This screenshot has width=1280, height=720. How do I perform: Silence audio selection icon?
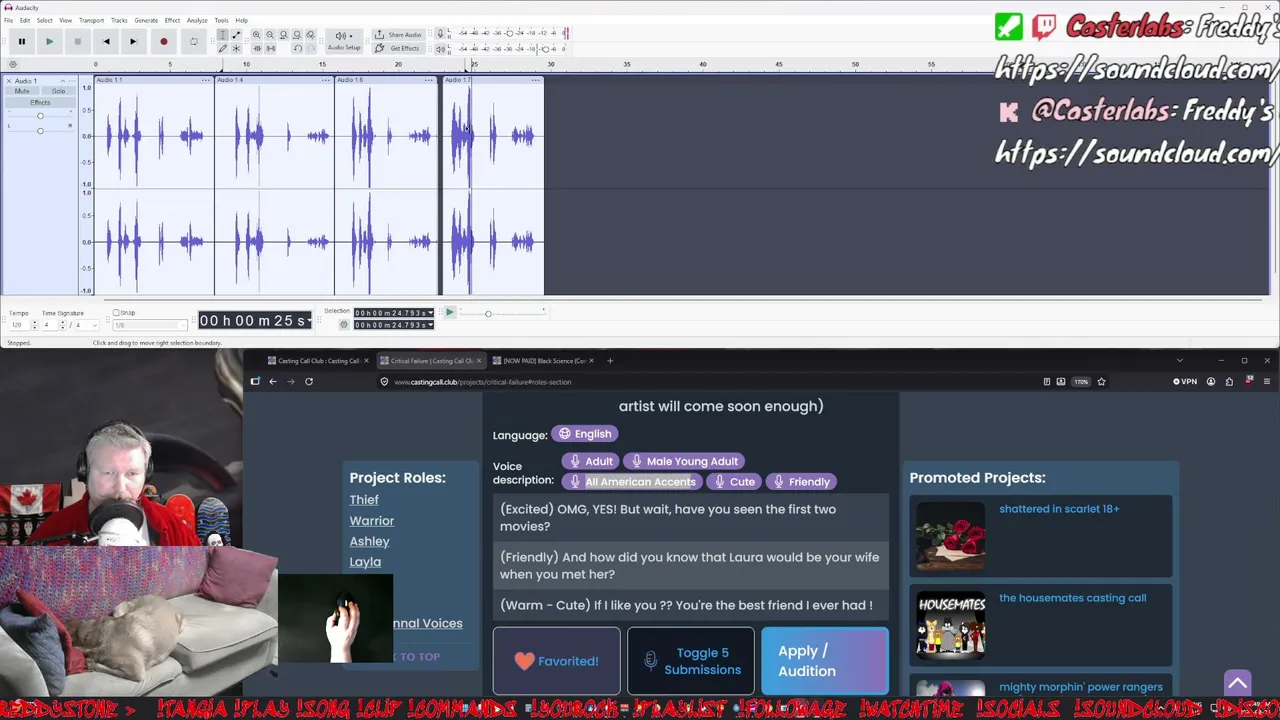(x=269, y=48)
